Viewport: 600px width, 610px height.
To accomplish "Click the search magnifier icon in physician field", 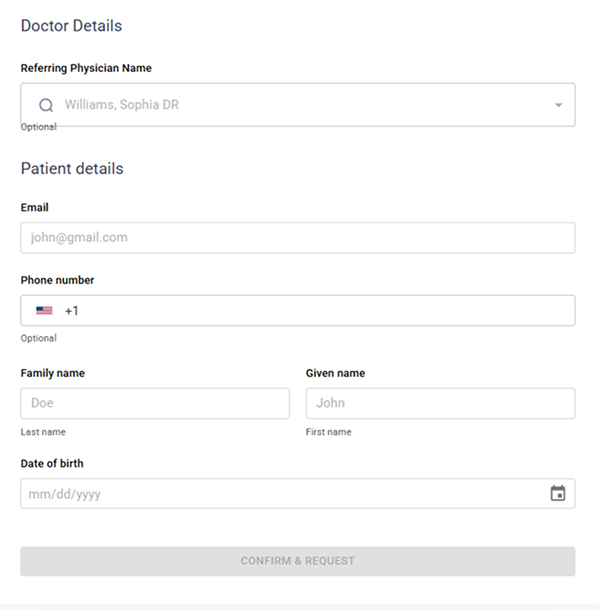I will (x=45, y=105).
